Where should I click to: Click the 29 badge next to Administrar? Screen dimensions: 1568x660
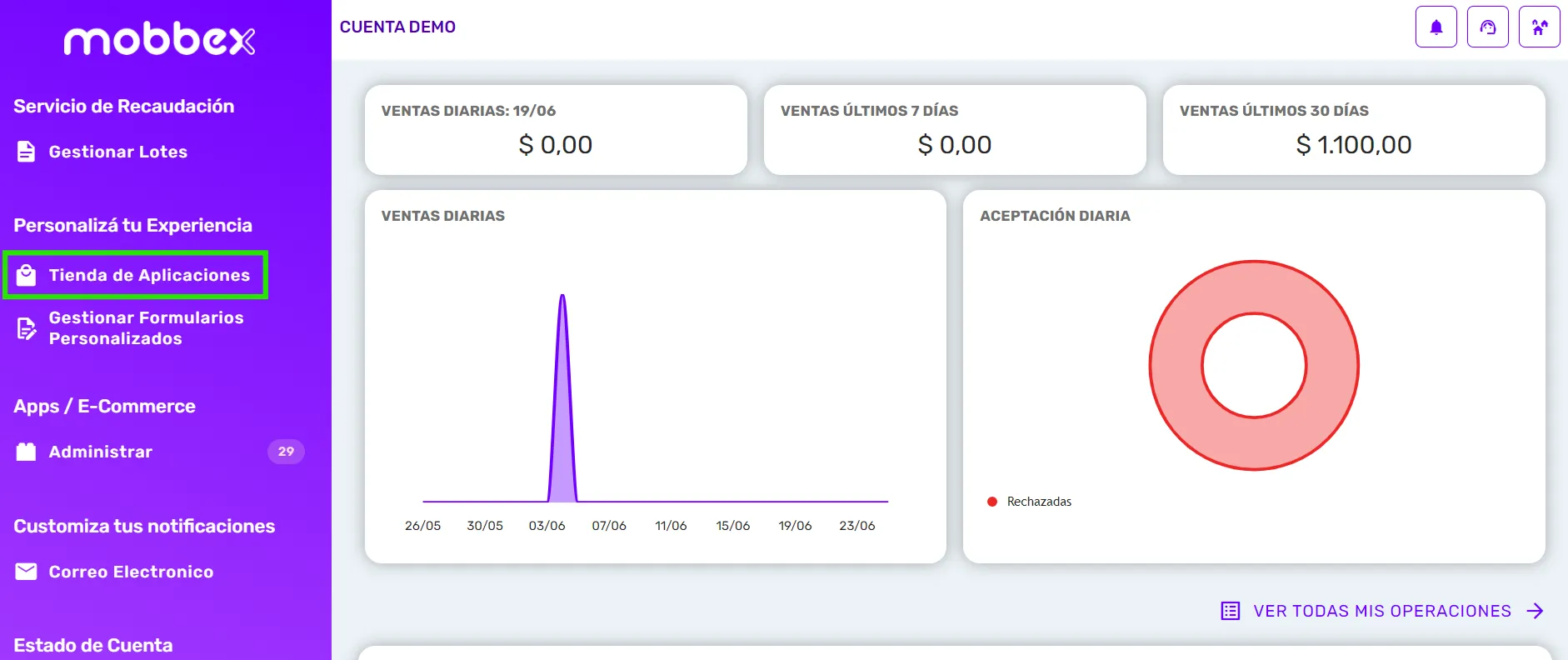pyautogui.click(x=286, y=452)
